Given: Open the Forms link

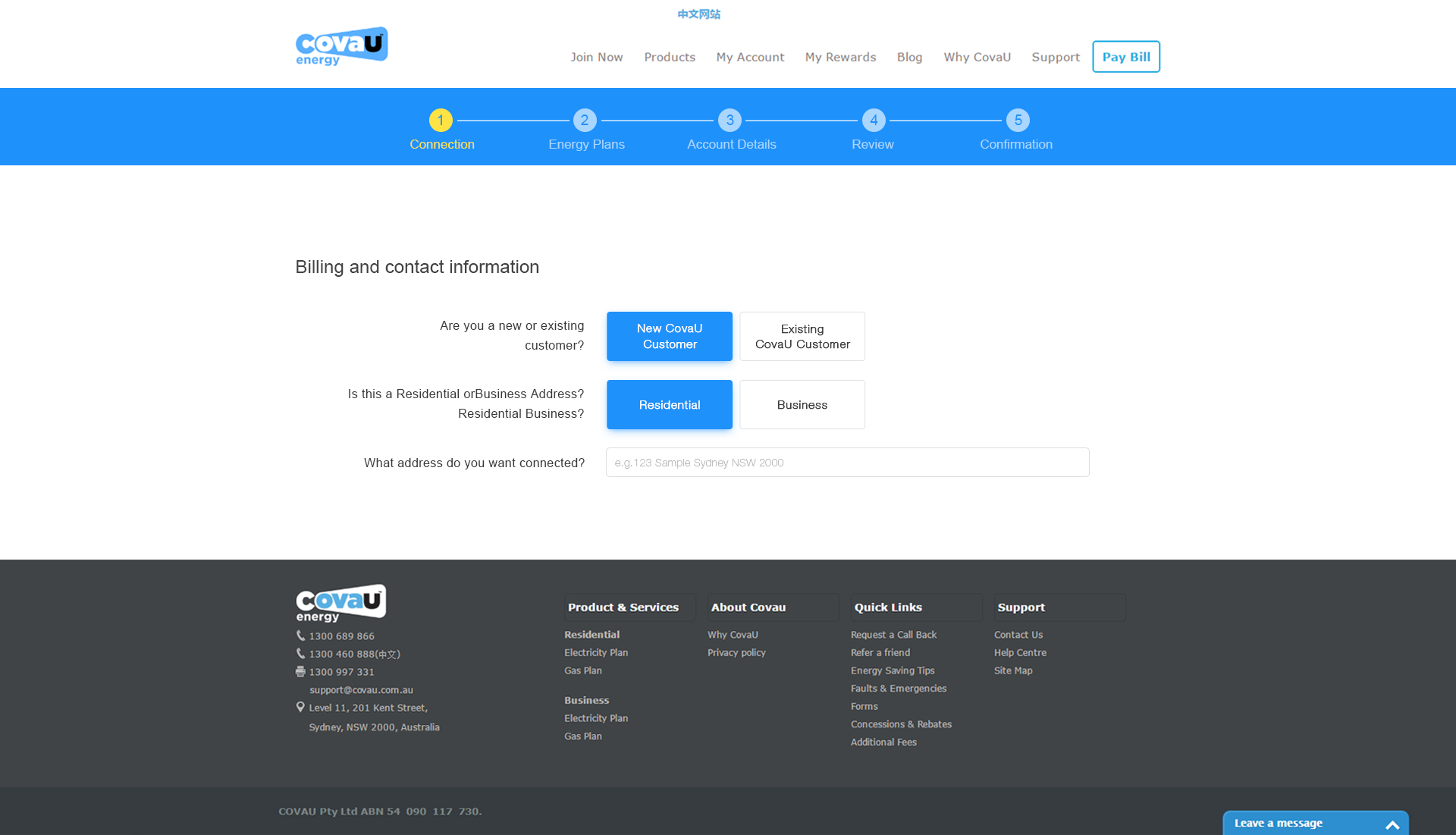Looking at the screenshot, I should 864,706.
